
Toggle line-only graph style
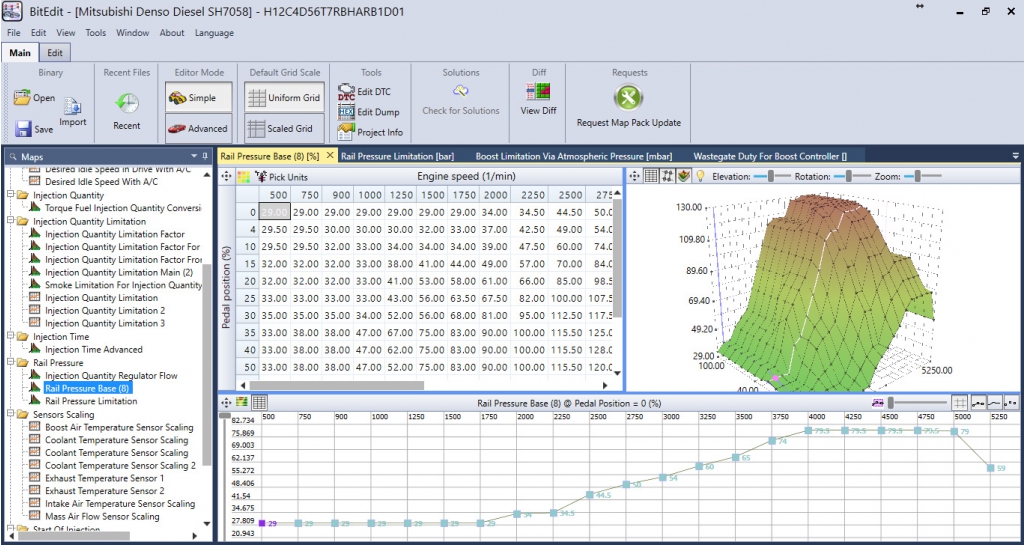tap(994, 403)
